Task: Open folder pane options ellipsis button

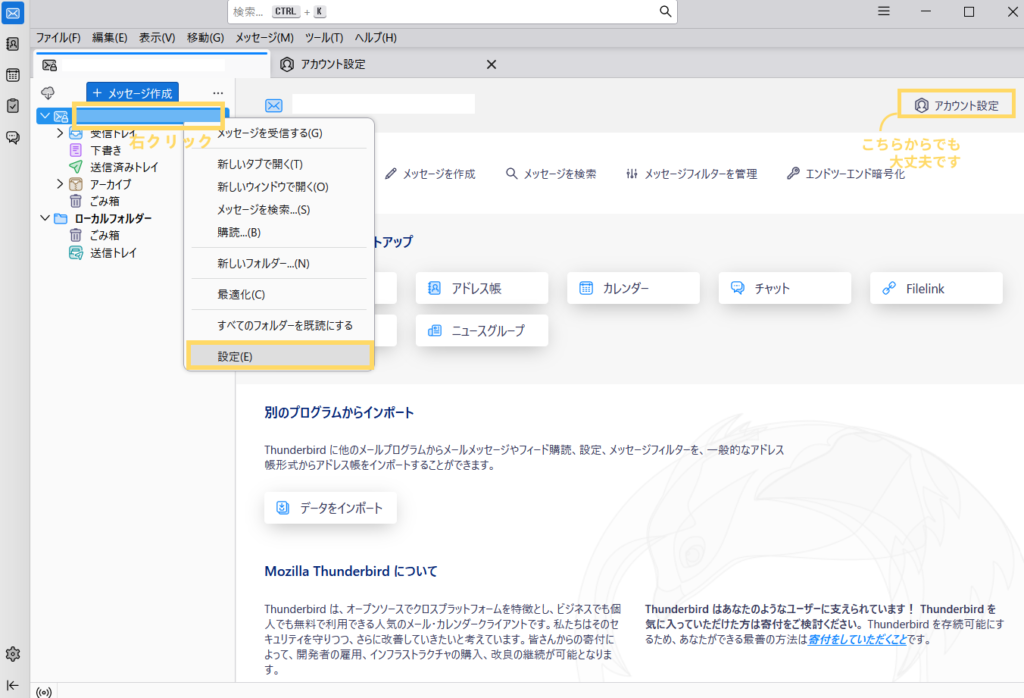Action: click(x=218, y=93)
